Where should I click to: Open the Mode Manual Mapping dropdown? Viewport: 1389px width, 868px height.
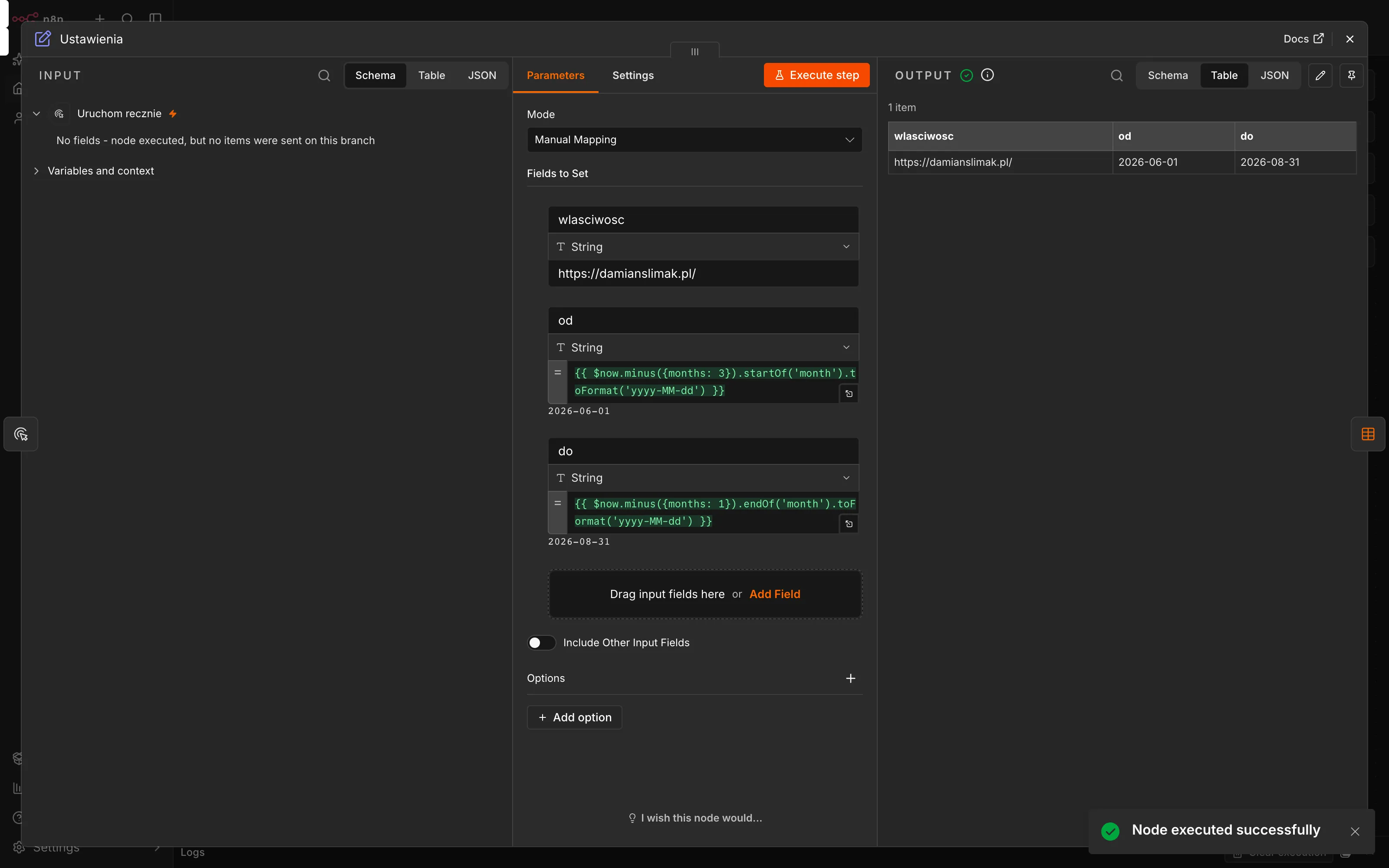coord(694,139)
